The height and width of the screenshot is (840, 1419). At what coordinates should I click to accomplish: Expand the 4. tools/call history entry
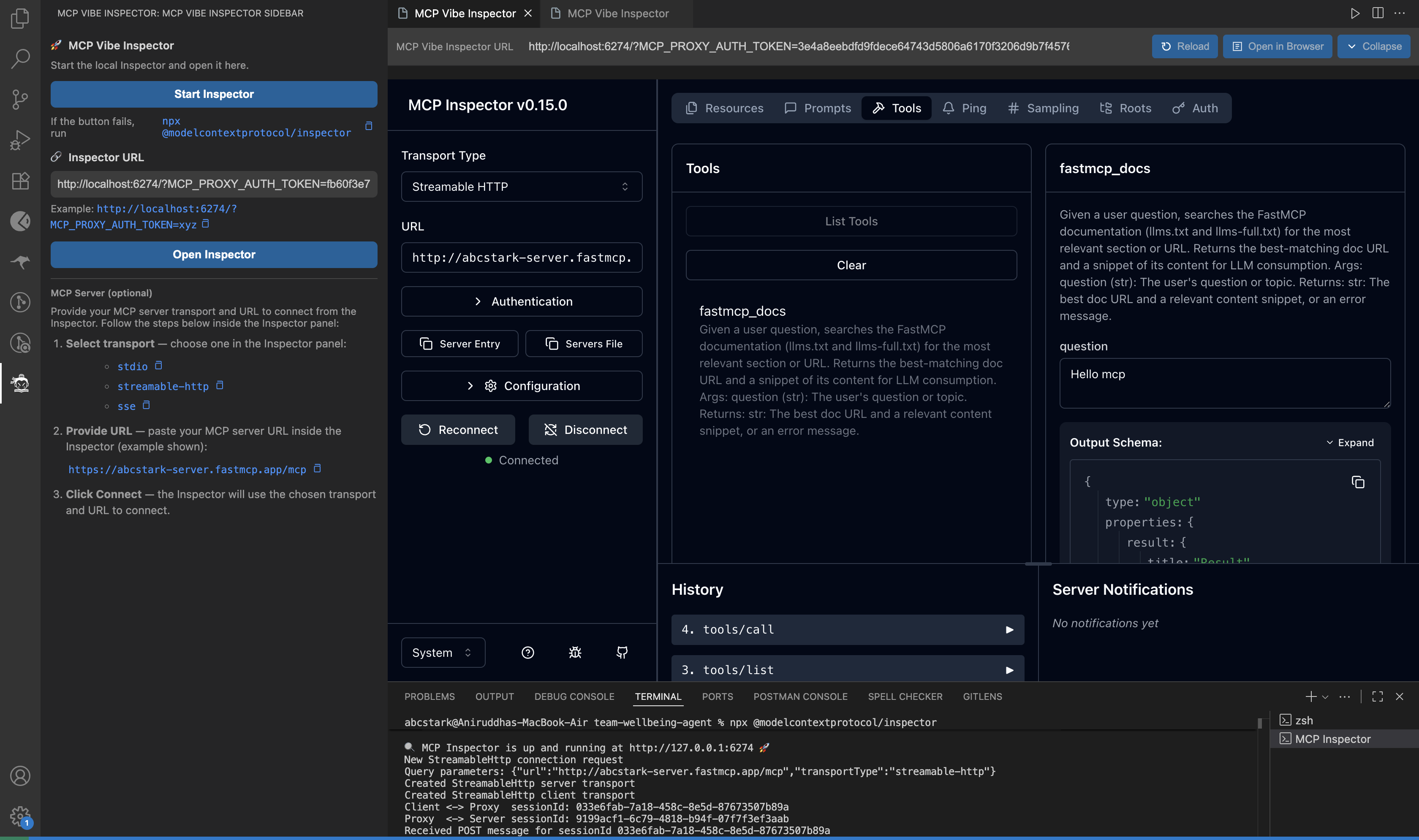[x=848, y=629]
